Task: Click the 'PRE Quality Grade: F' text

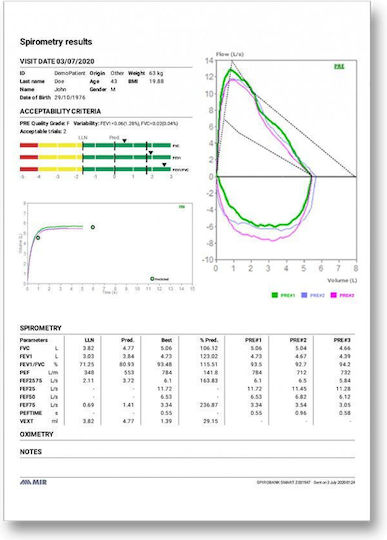Action: tap(44, 123)
